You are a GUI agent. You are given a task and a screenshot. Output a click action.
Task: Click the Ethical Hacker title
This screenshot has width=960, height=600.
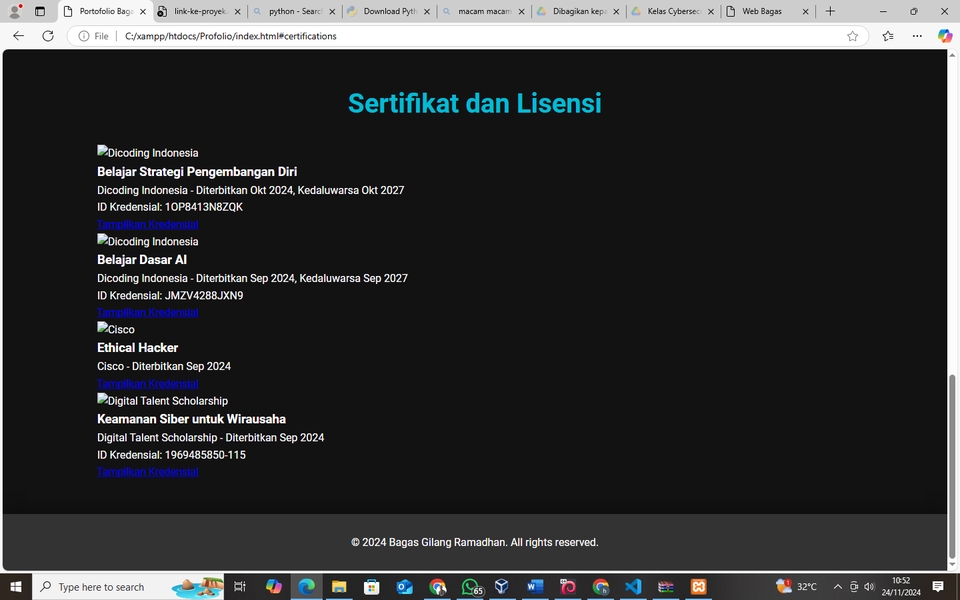click(x=138, y=348)
